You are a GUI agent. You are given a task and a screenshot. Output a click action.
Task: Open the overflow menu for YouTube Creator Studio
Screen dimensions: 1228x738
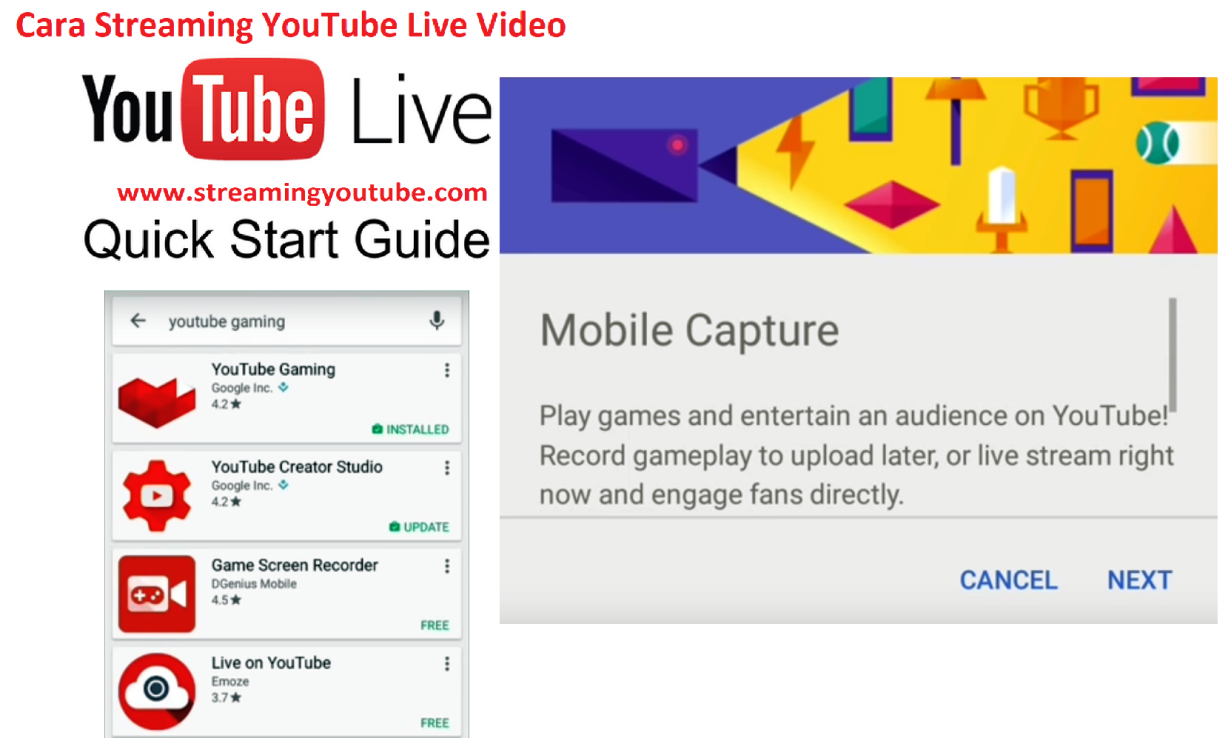point(447,468)
